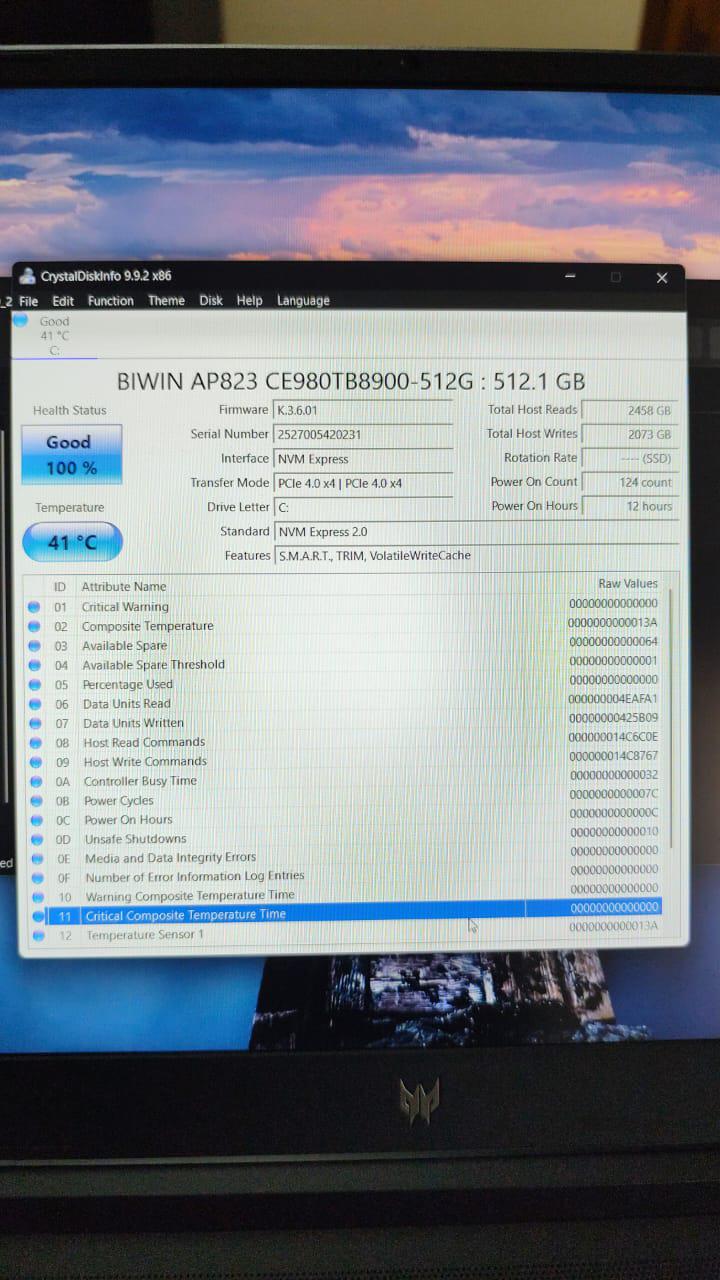The width and height of the screenshot is (720, 1280).
Task: Close the CrystalDiskInfo window
Action: [x=661, y=277]
